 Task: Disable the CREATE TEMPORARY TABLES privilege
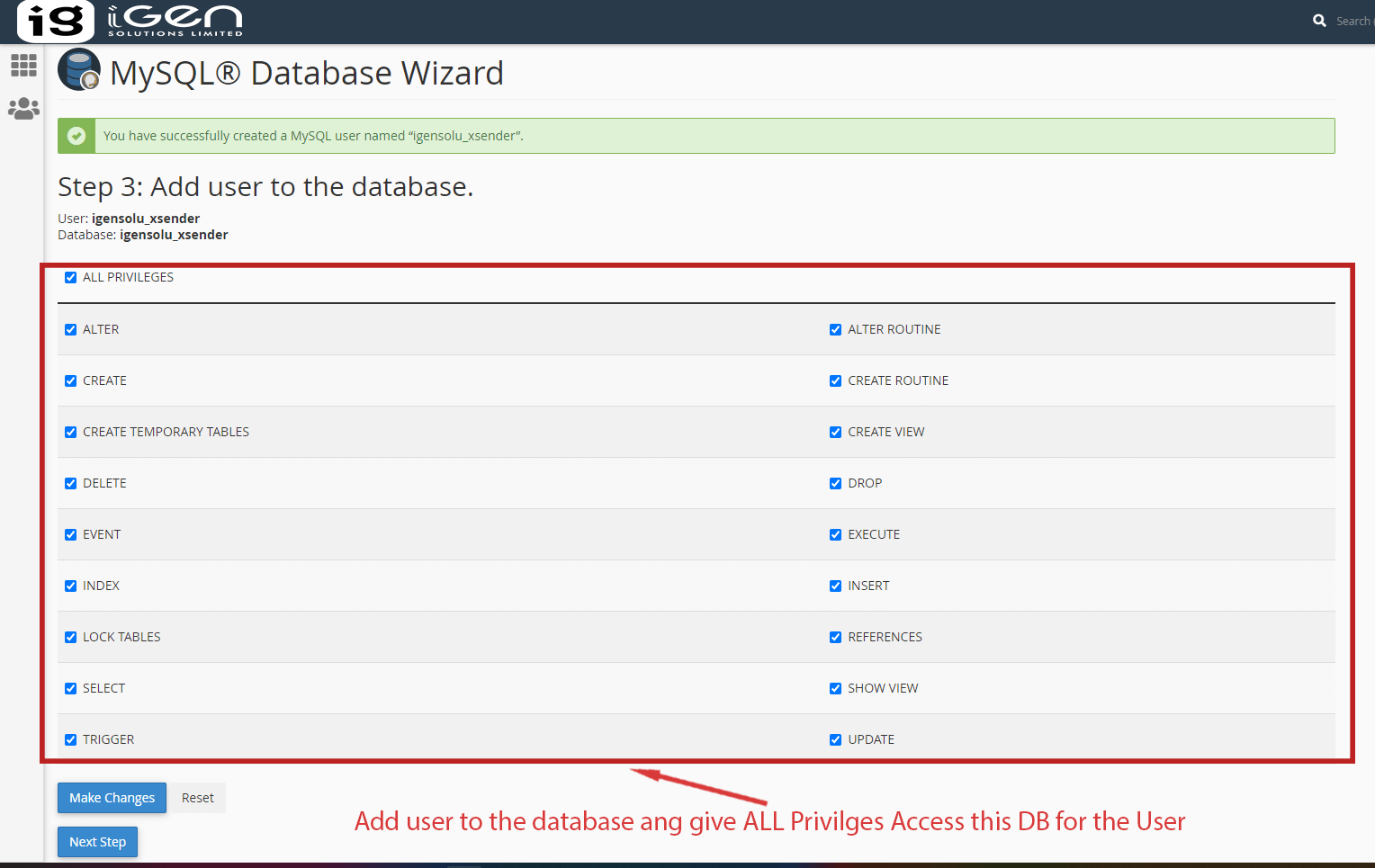[71, 433]
